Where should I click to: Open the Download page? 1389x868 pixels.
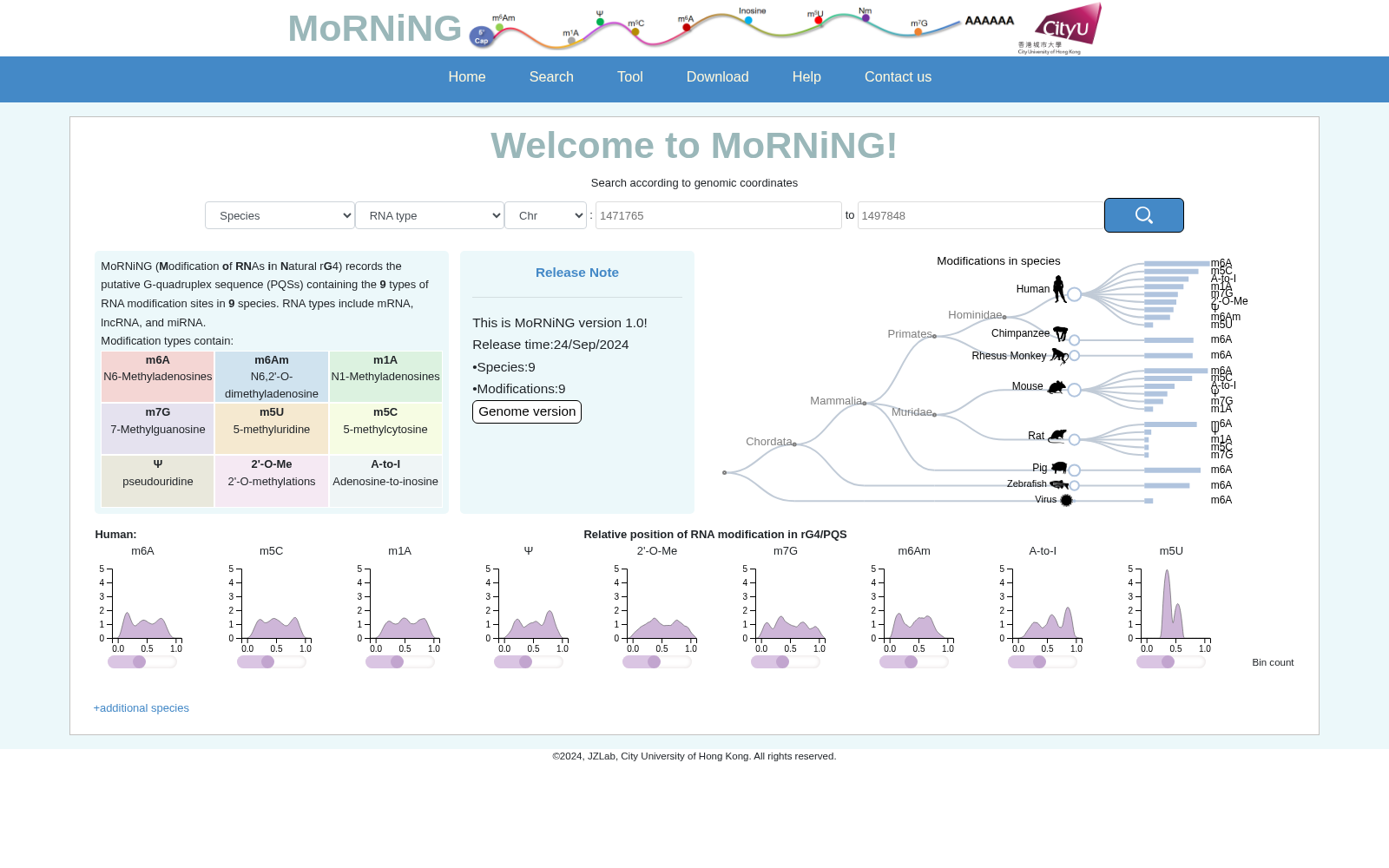[x=718, y=77]
